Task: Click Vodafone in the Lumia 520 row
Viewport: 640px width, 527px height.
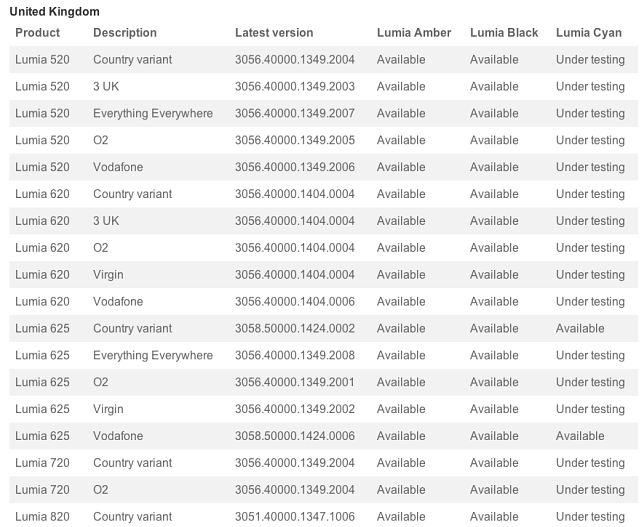Action: 118,167
